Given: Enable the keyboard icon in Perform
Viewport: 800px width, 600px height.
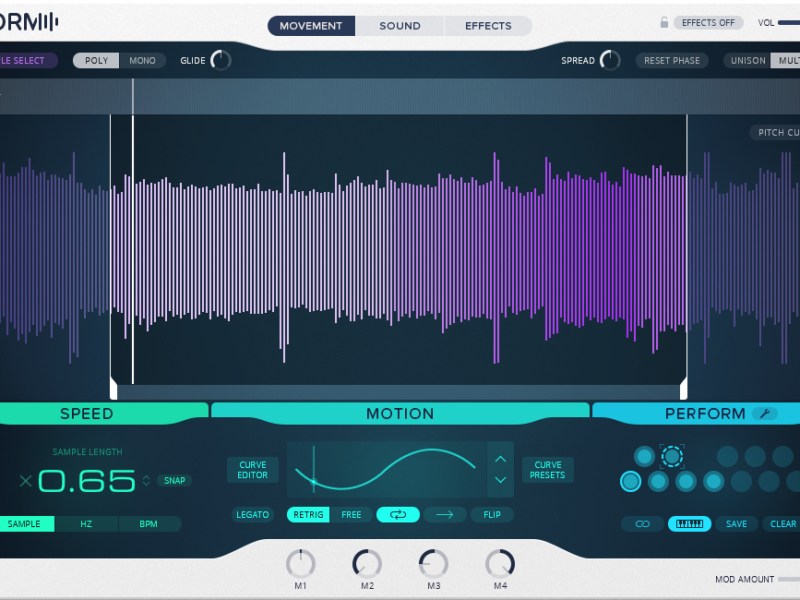Looking at the screenshot, I should (689, 523).
